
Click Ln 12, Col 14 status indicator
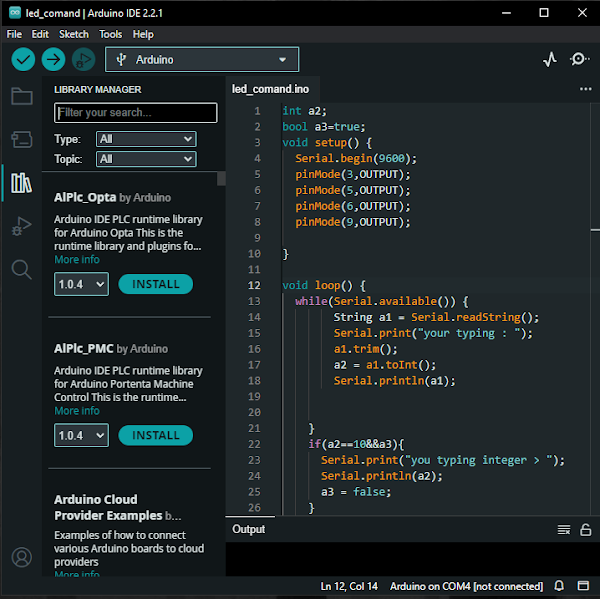click(x=349, y=586)
